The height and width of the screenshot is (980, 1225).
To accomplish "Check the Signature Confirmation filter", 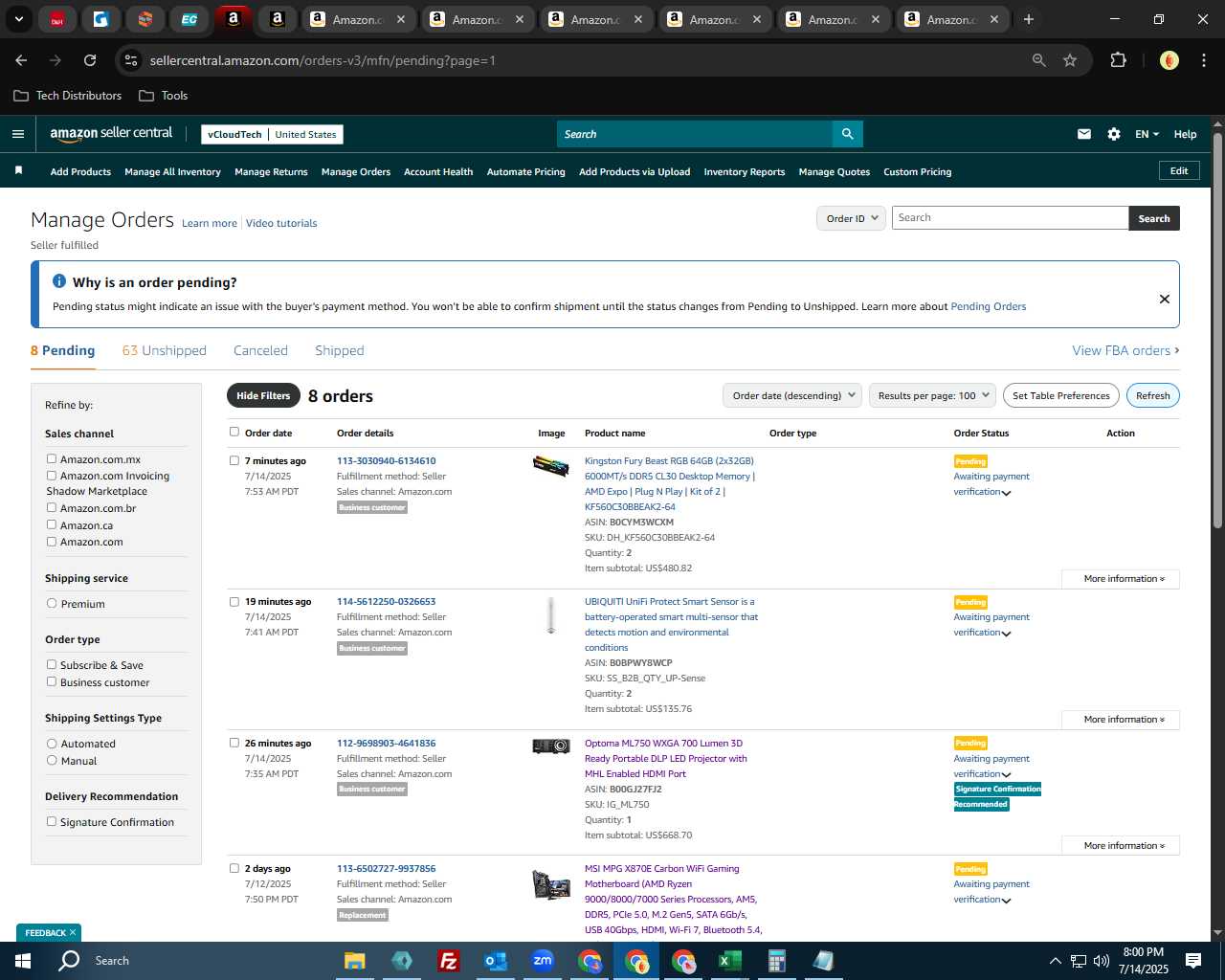I will 52,821.
